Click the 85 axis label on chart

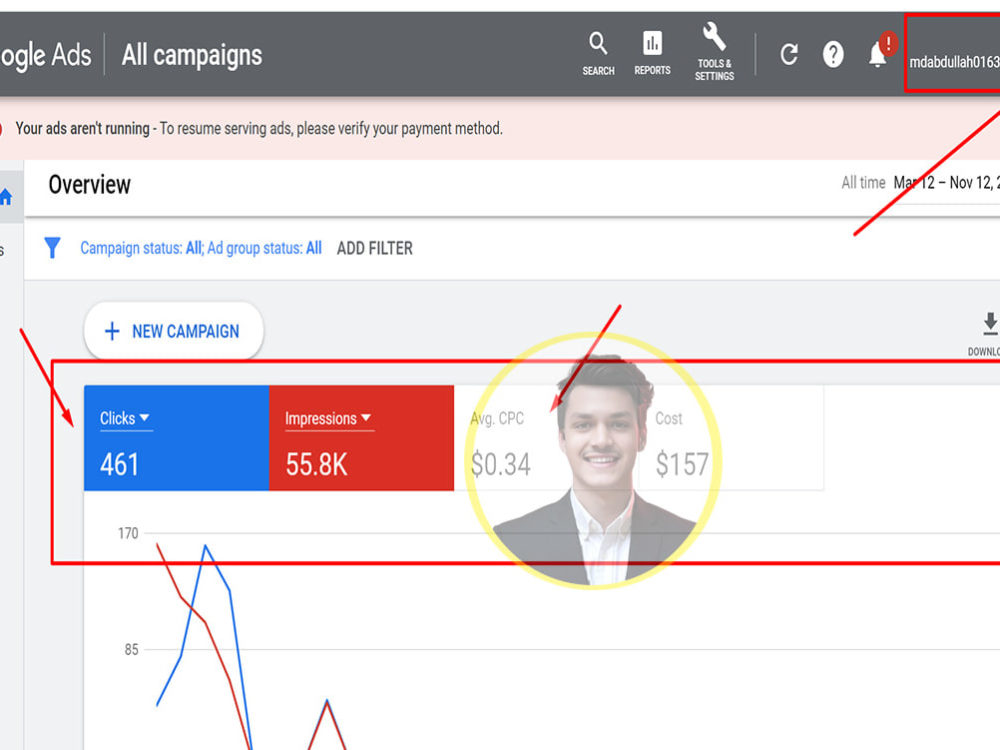(131, 650)
